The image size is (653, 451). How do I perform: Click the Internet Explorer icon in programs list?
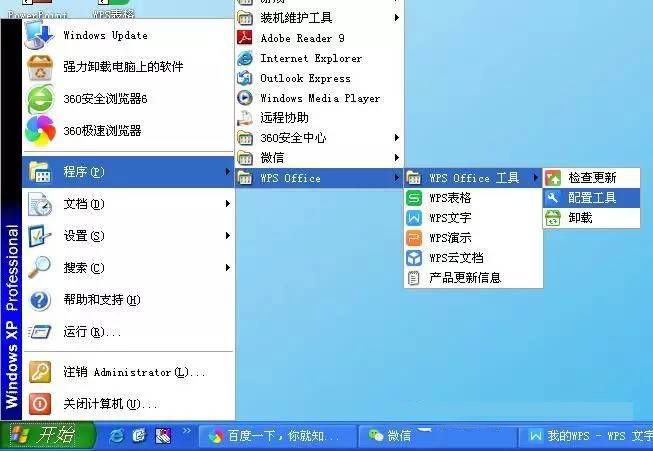(x=245, y=58)
